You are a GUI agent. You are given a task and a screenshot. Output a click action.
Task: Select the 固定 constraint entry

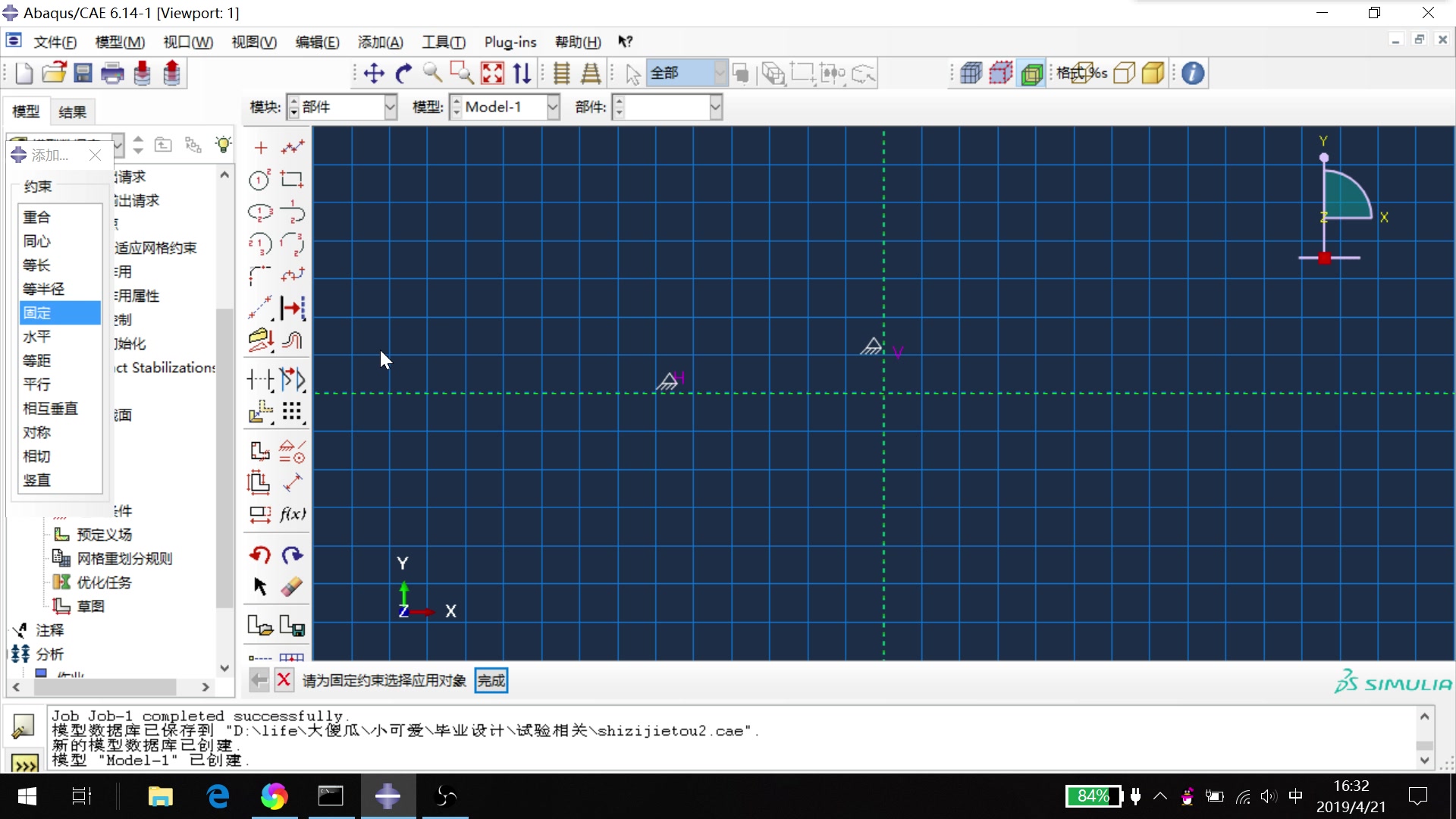60,312
